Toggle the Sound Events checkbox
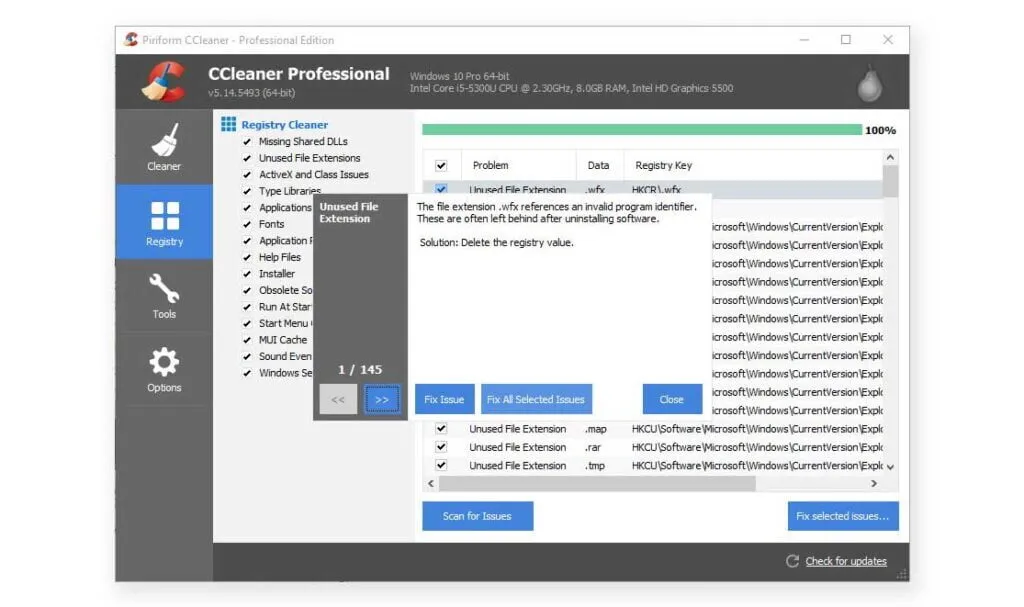This screenshot has width=1024, height=607. tap(247, 357)
